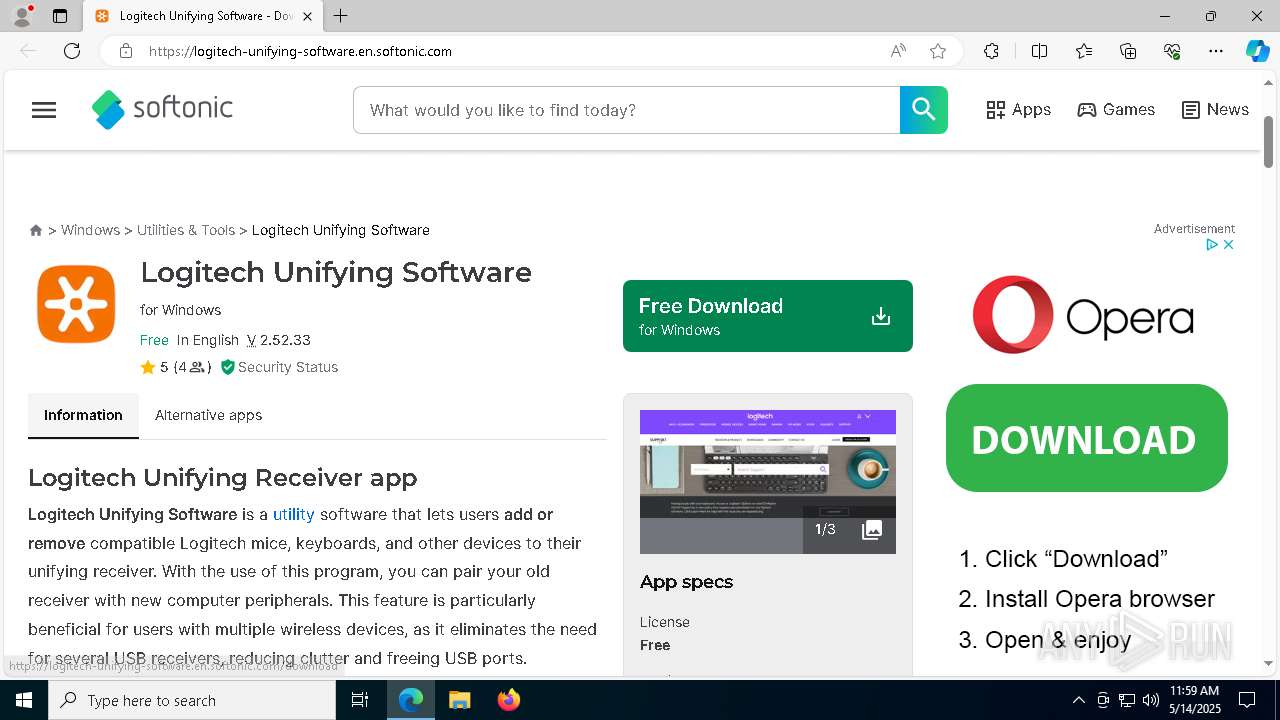Image resolution: width=1280 pixels, height=720 pixels.
Task: Open the Apps section
Action: (1018, 110)
